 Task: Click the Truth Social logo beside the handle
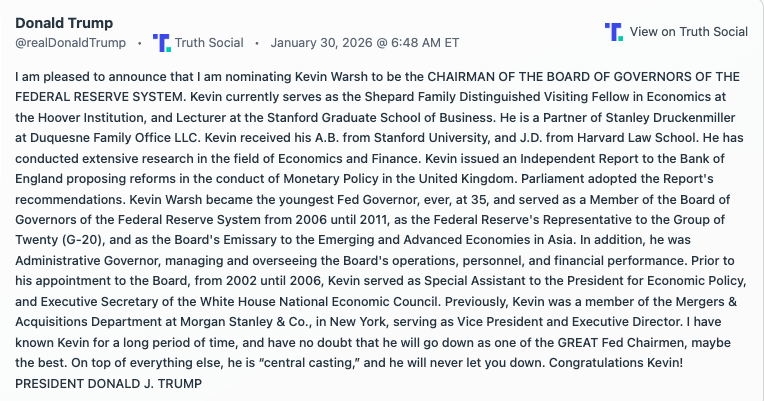coord(161,43)
